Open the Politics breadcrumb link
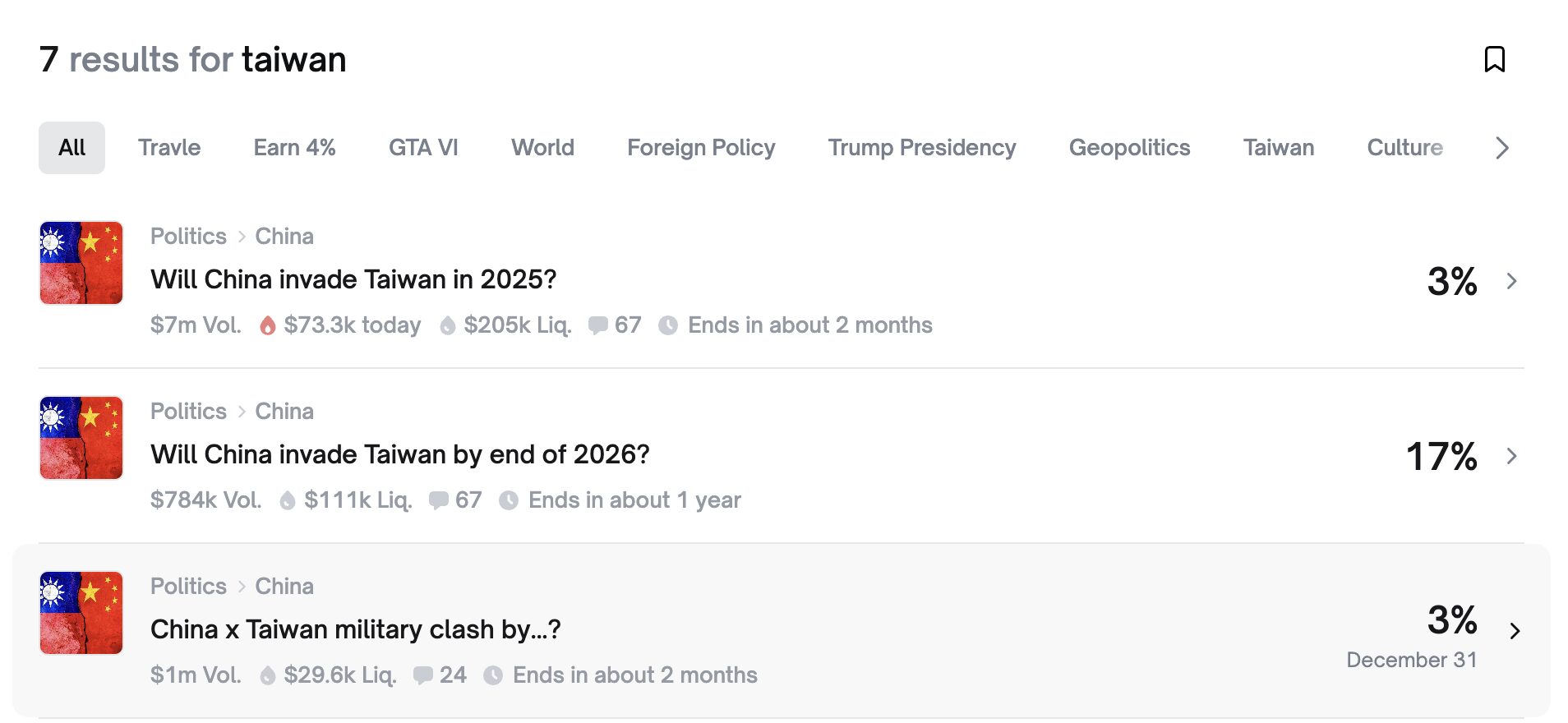Screen dimensions: 1568x723 point(188,237)
